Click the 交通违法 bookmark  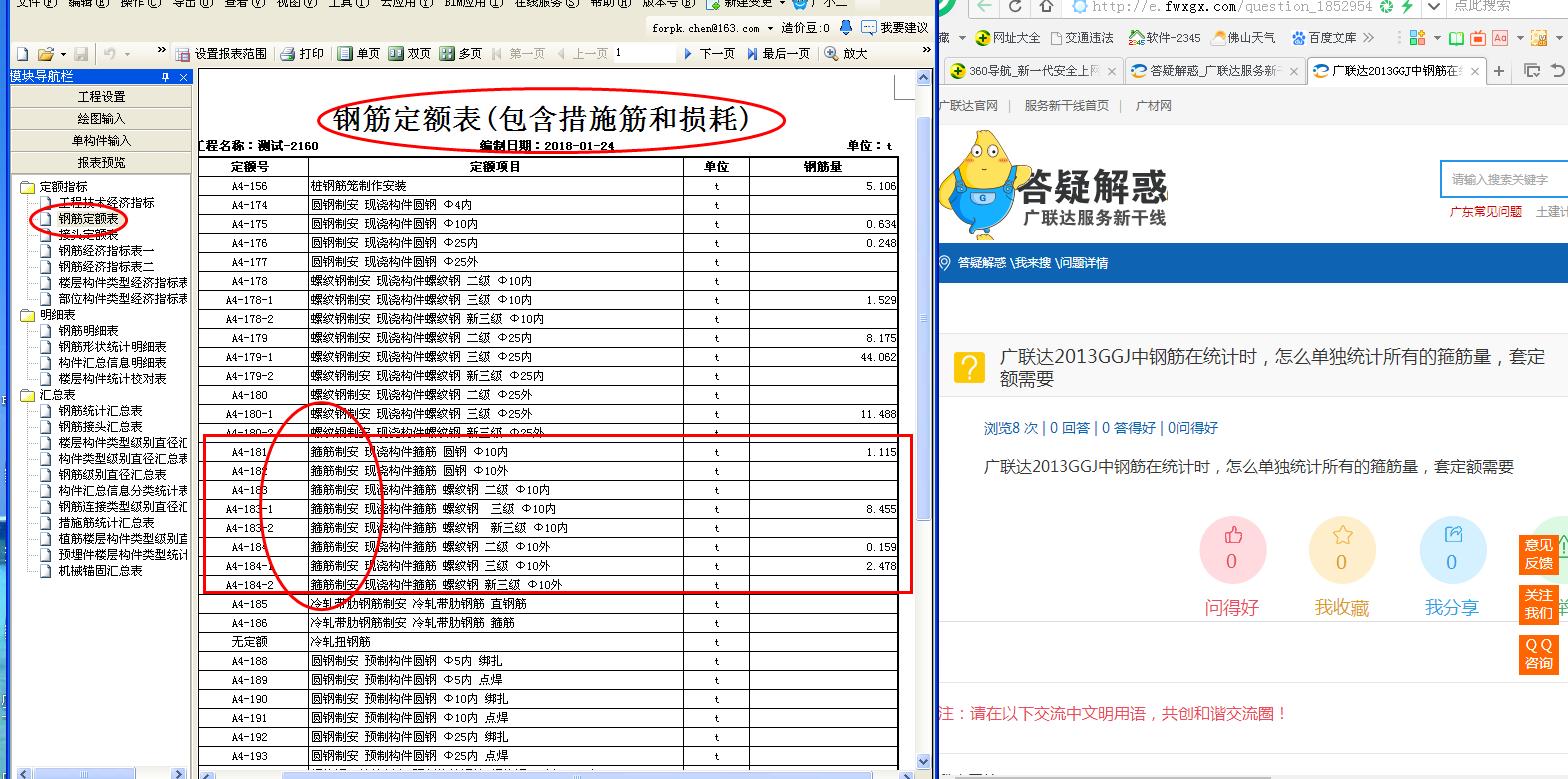[x=1080, y=37]
